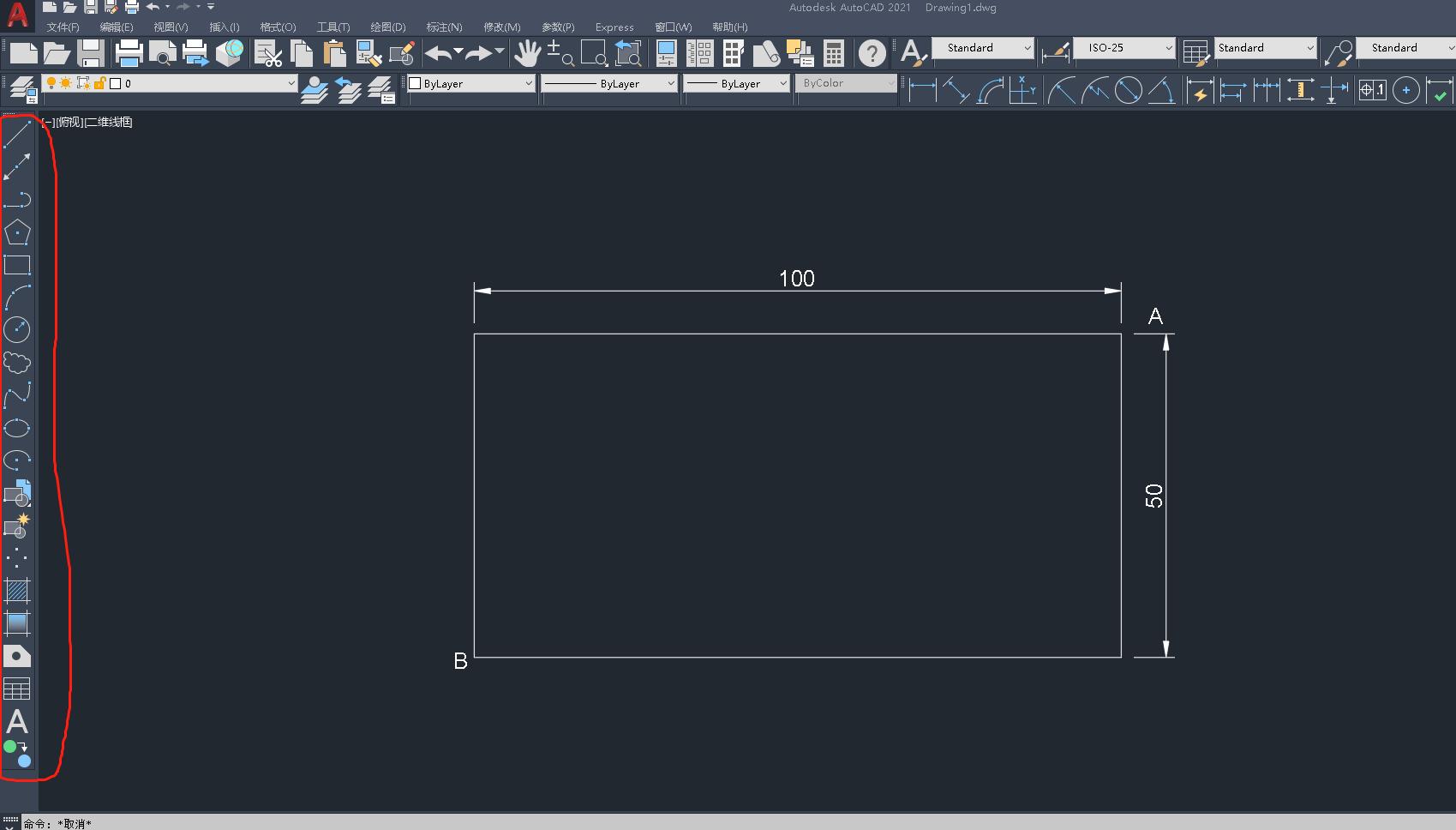The width and height of the screenshot is (1456, 830).
Task: Open the ISO-25 dimension style dropdown
Action: coord(1168,48)
